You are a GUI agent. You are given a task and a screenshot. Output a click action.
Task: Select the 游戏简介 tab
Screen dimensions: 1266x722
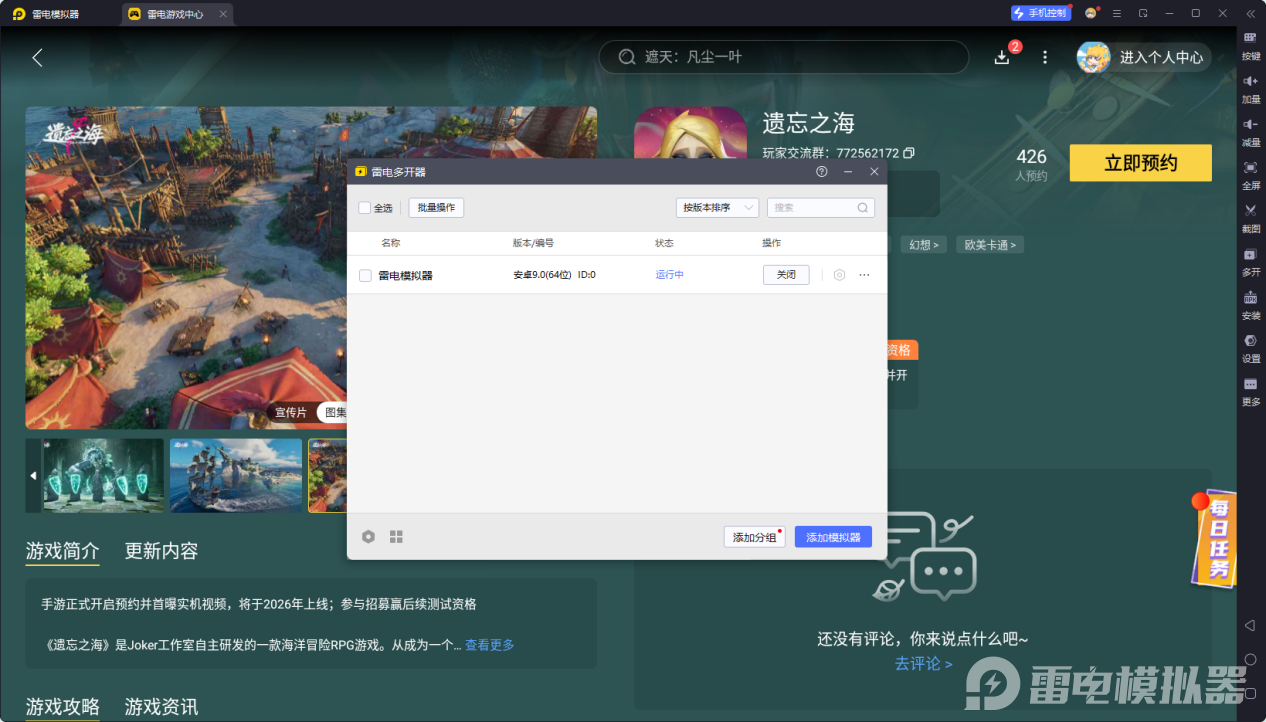(63, 551)
